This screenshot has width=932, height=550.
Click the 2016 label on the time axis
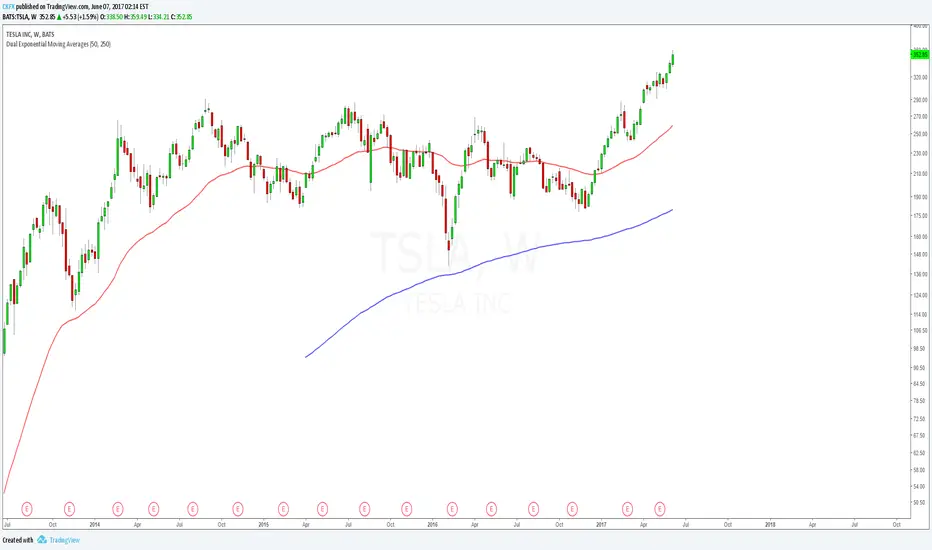point(432,522)
